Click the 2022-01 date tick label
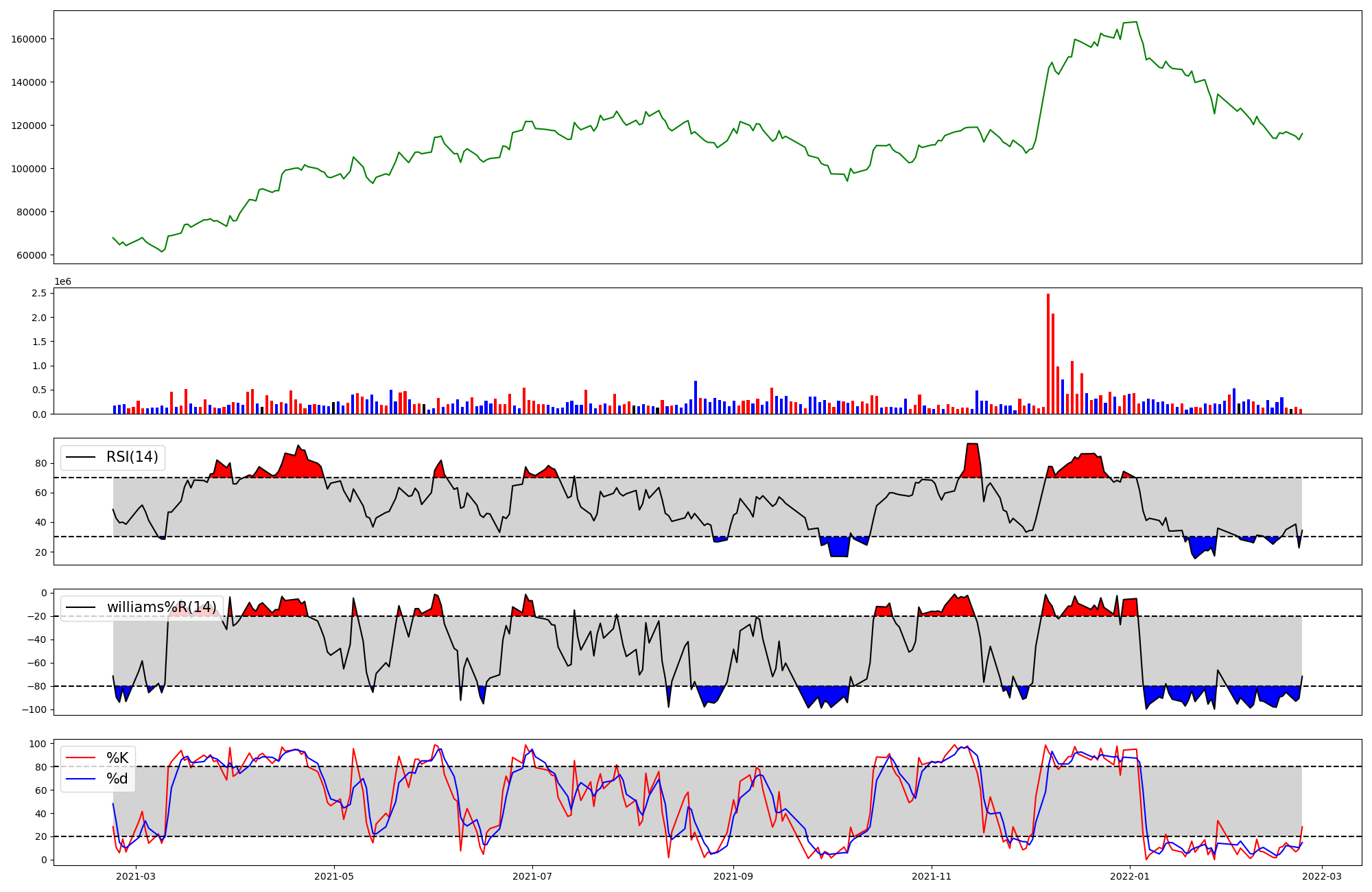The image size is (1372, 892). point(1130,876)
